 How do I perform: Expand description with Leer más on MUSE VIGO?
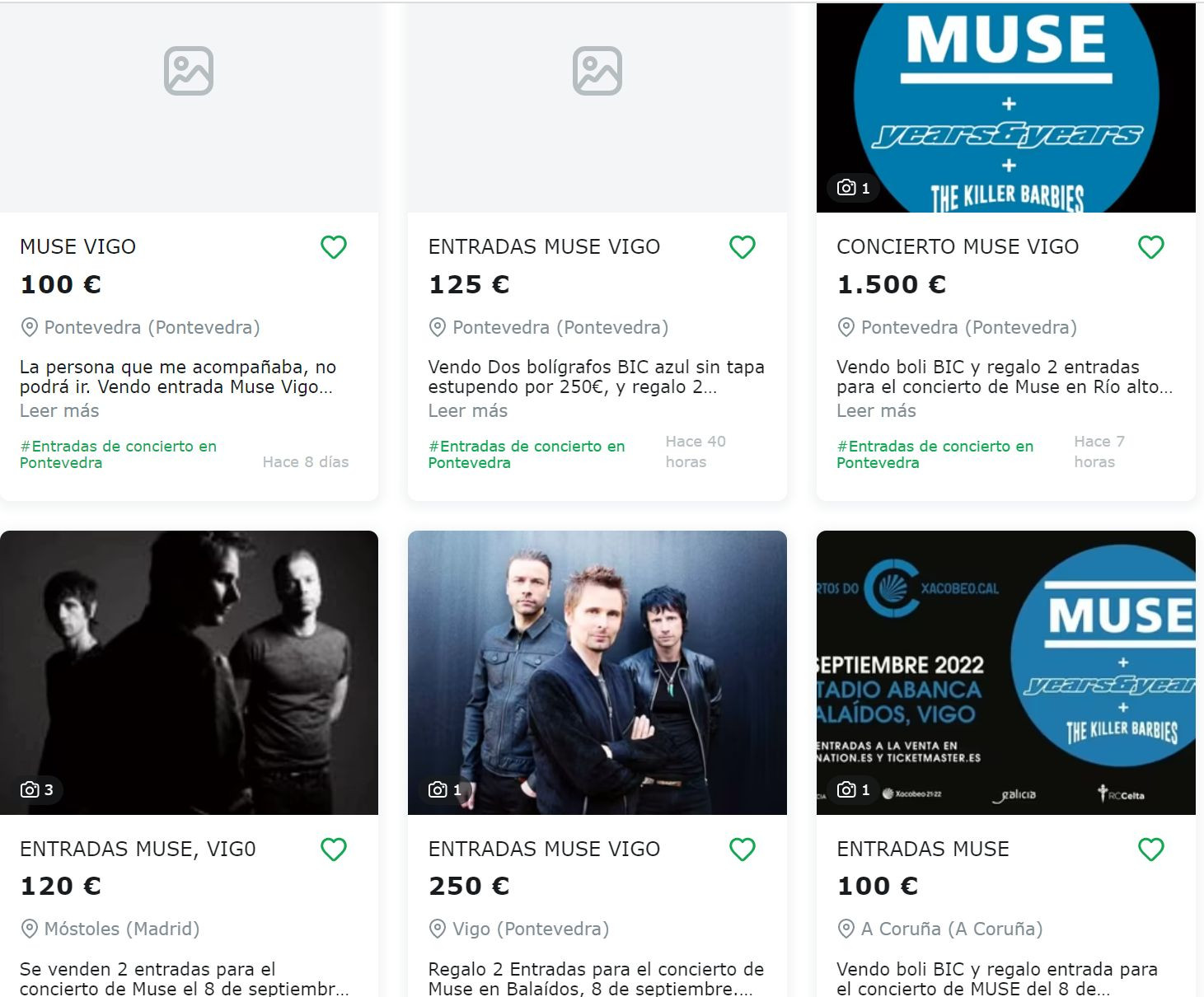(59, 410)
